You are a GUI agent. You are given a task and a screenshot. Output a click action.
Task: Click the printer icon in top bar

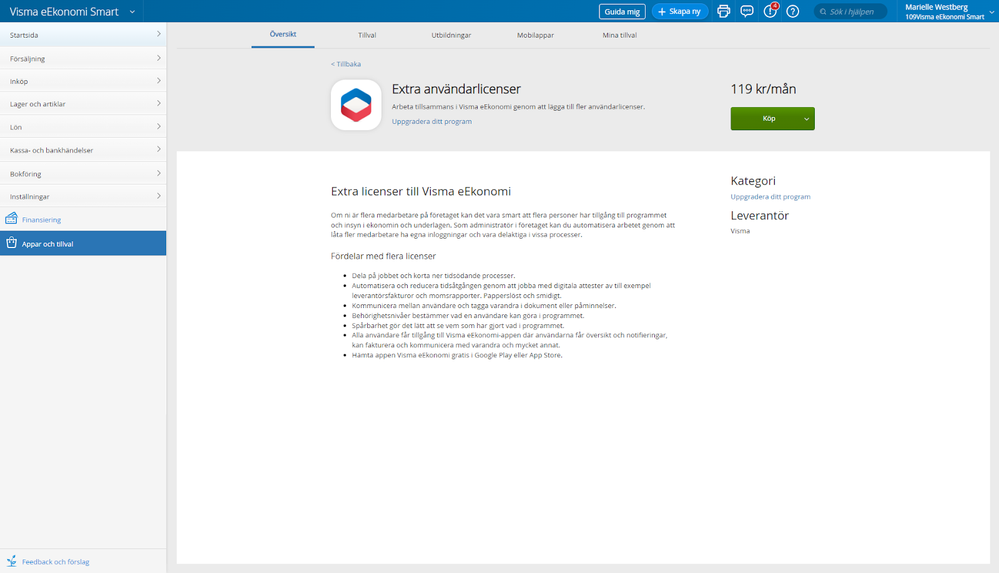point(724,12)
